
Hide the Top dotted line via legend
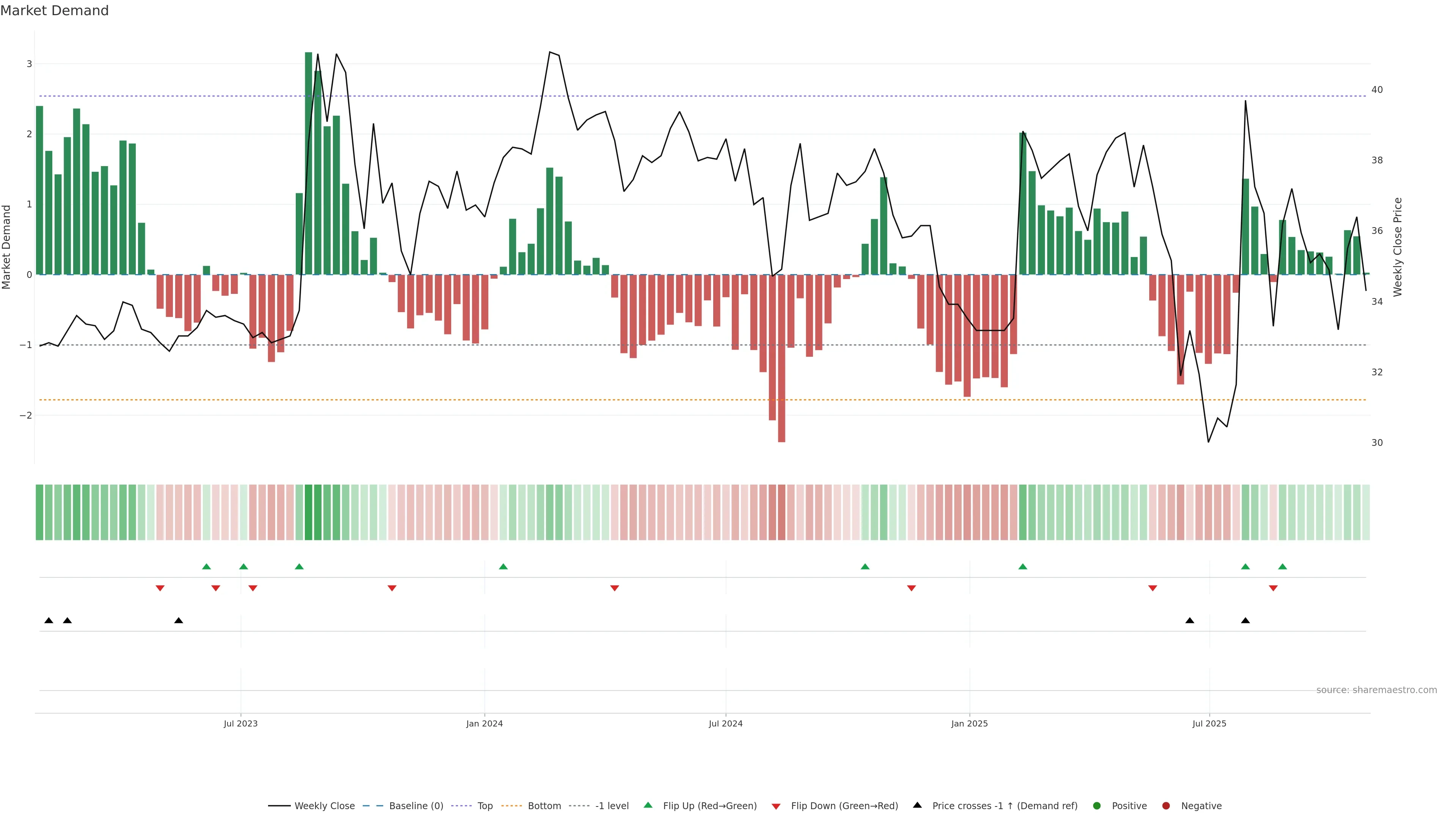(x=485, y=806)
